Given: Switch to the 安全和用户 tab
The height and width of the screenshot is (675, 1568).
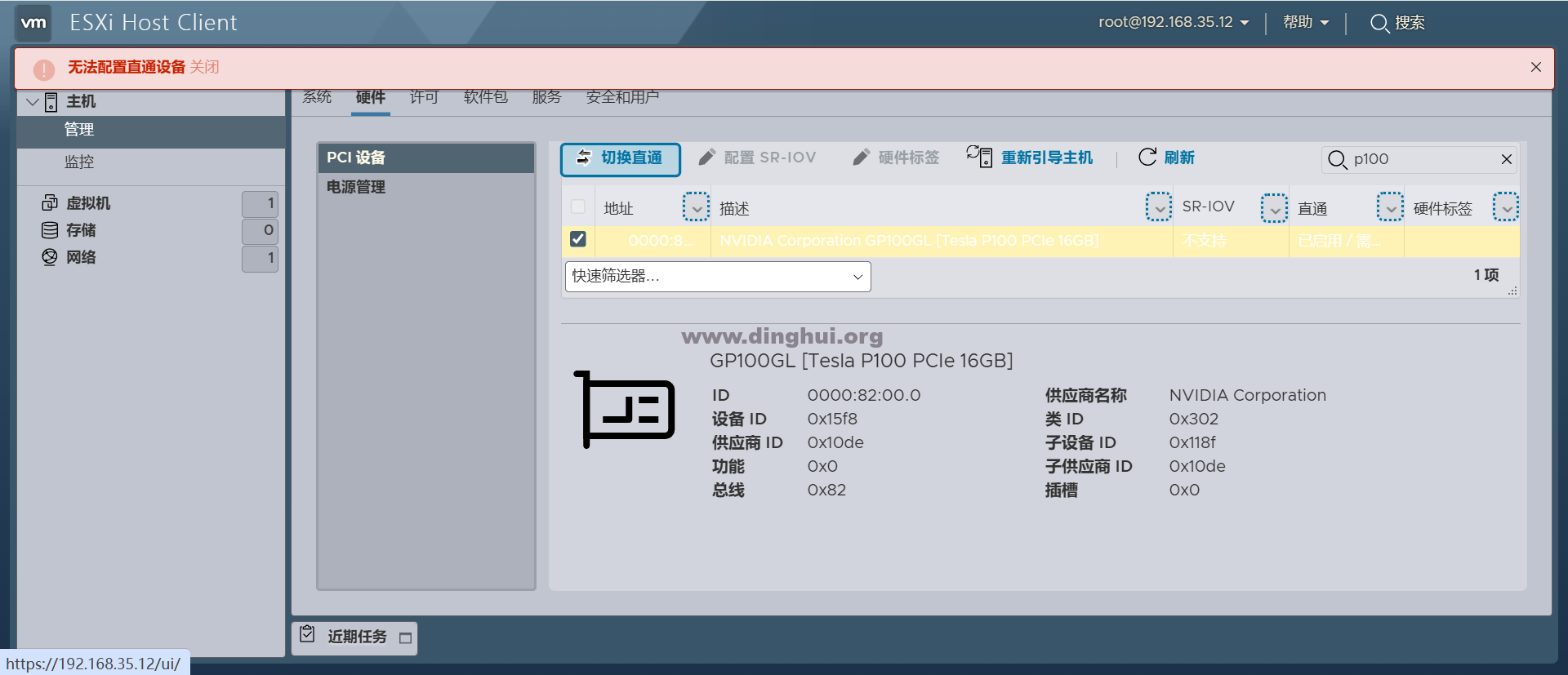Looking at the screenshot, I should [x=622, y=97].
